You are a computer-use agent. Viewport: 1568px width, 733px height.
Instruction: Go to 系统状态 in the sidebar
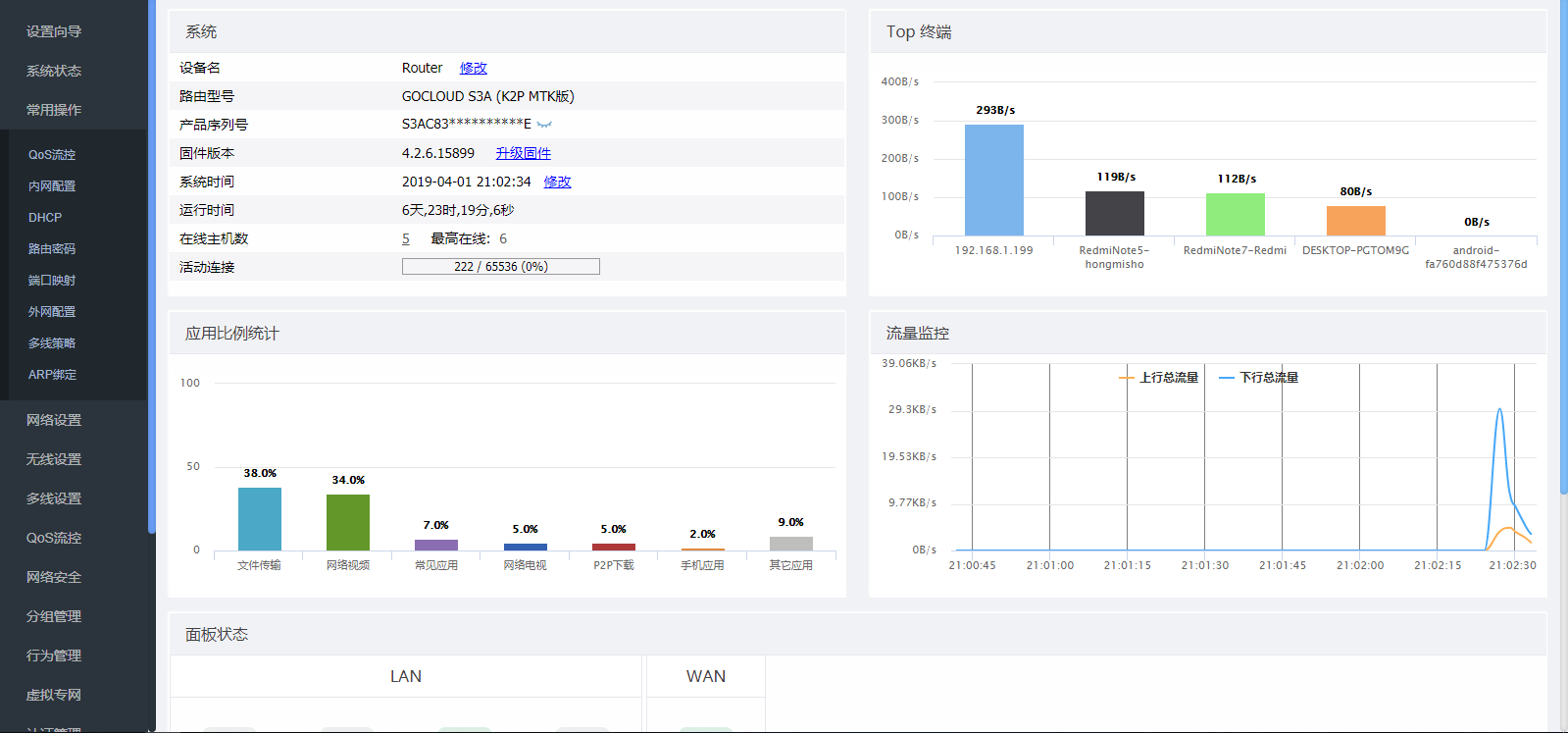54,71
